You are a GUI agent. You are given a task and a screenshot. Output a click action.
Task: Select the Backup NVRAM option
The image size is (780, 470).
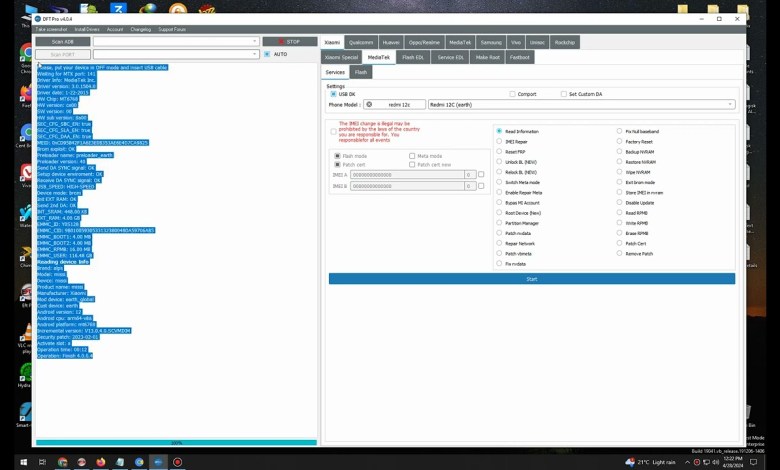[619, 152]
